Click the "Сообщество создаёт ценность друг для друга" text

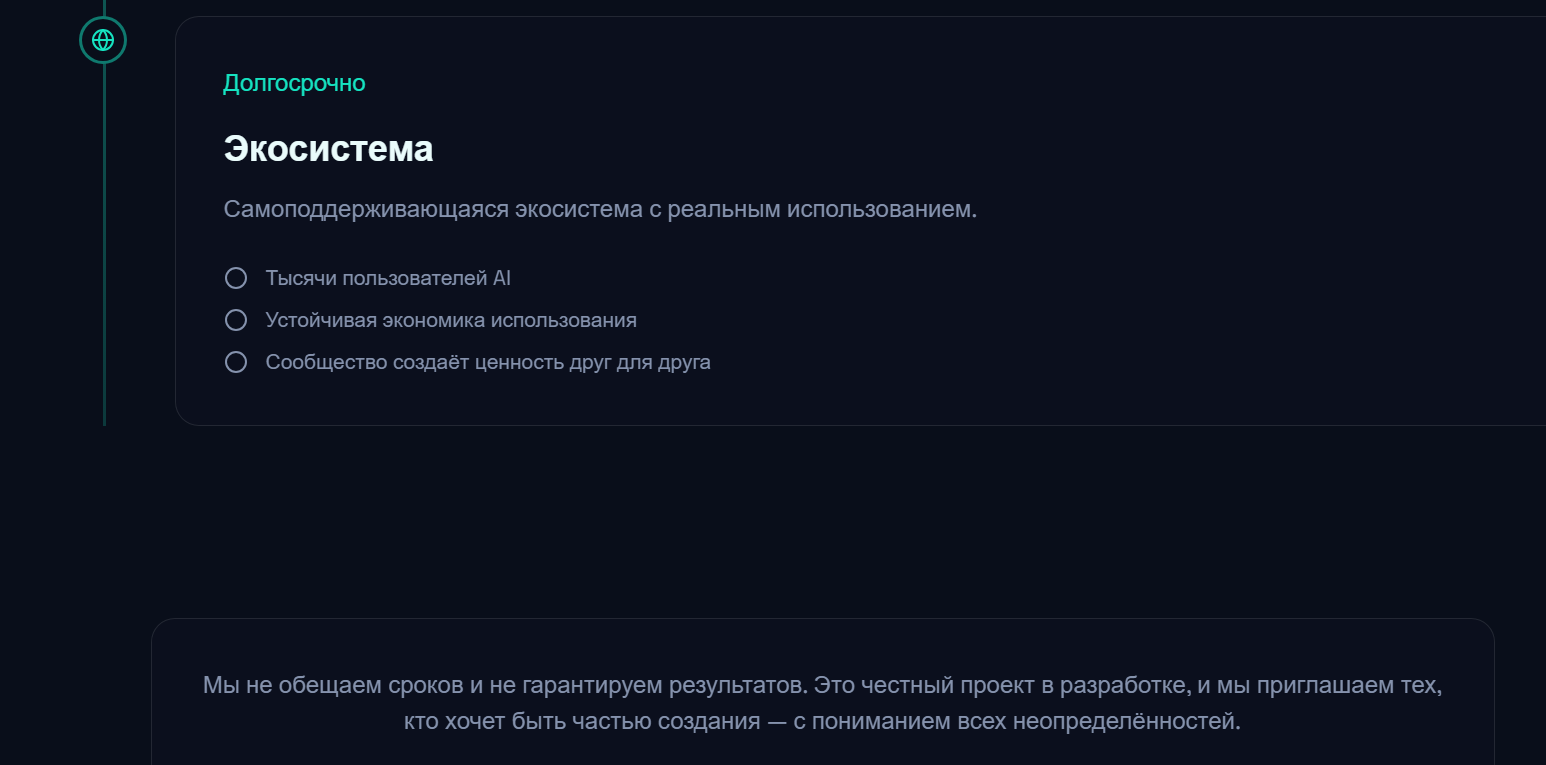point(488,362)
